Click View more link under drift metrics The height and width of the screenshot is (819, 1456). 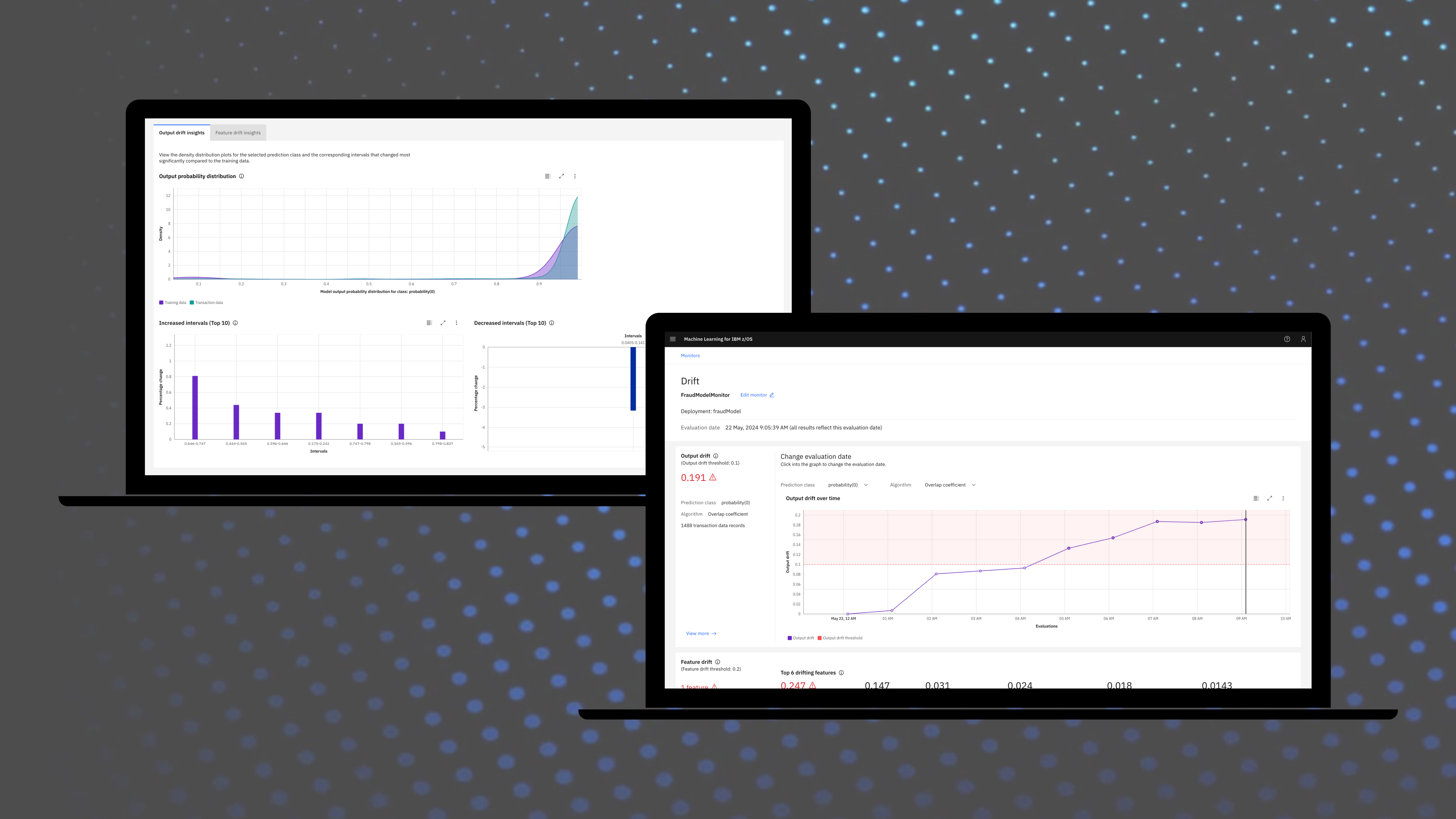pyautogui.click(x=700, y=633)
